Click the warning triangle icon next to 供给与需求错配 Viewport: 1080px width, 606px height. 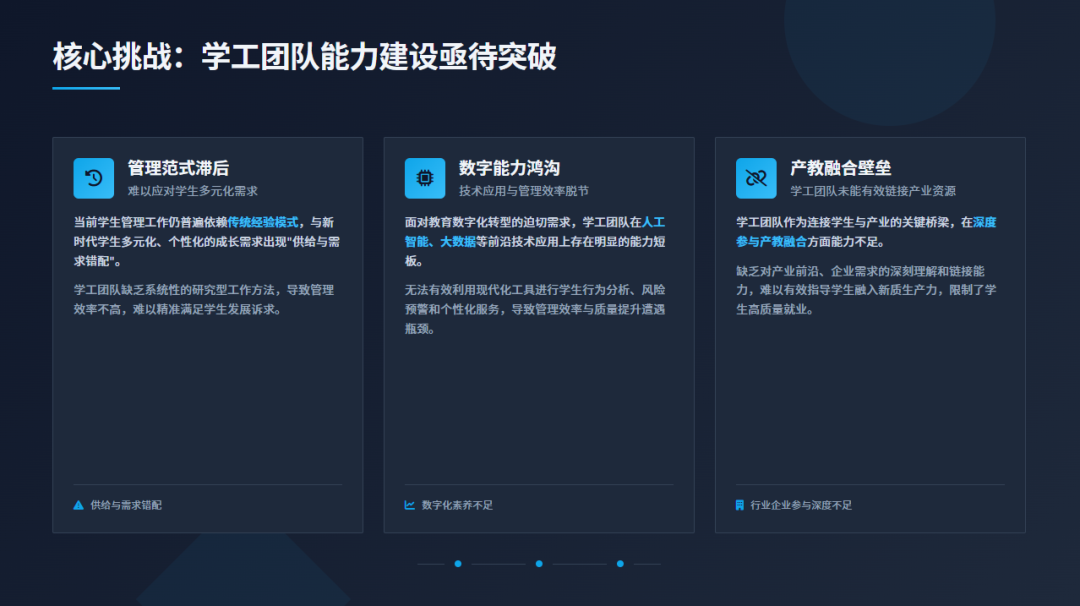pyautogui.click(x=79, y=505)
